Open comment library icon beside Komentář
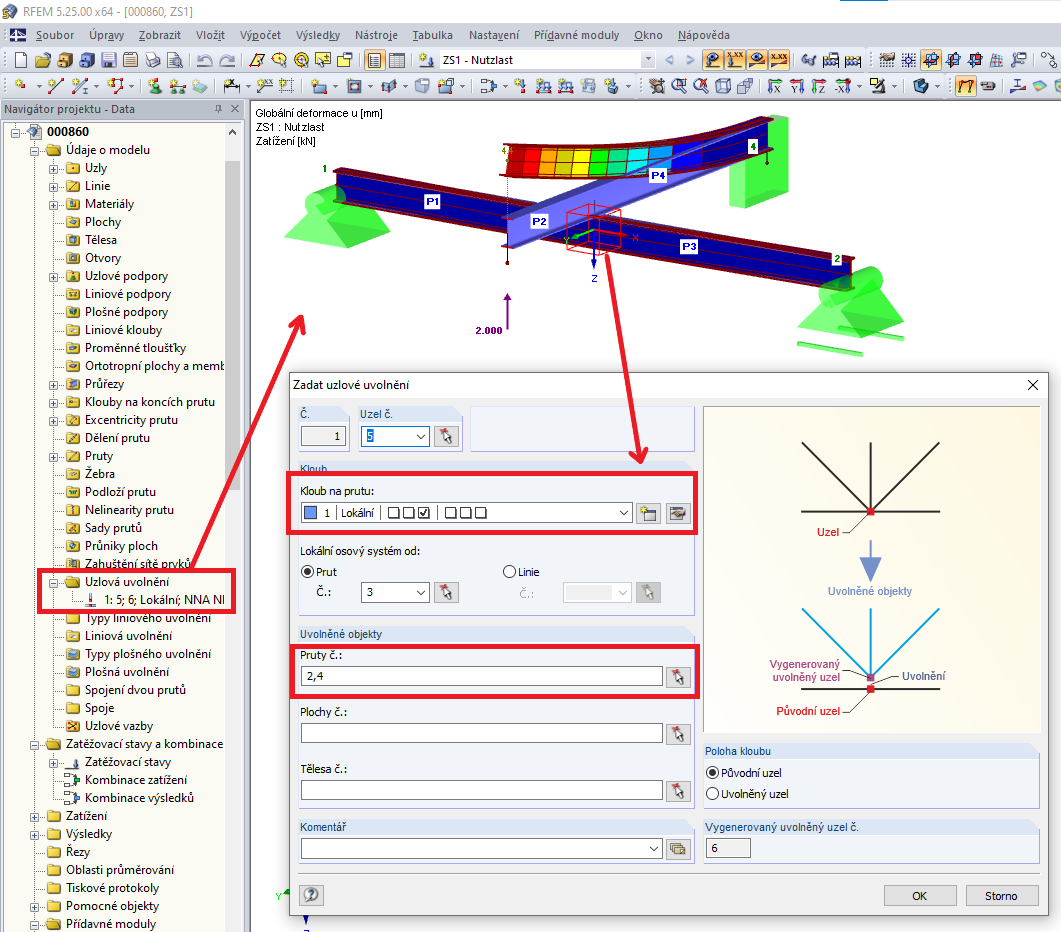Viewport: 1061px width, 932px height. tap(677, 849)
